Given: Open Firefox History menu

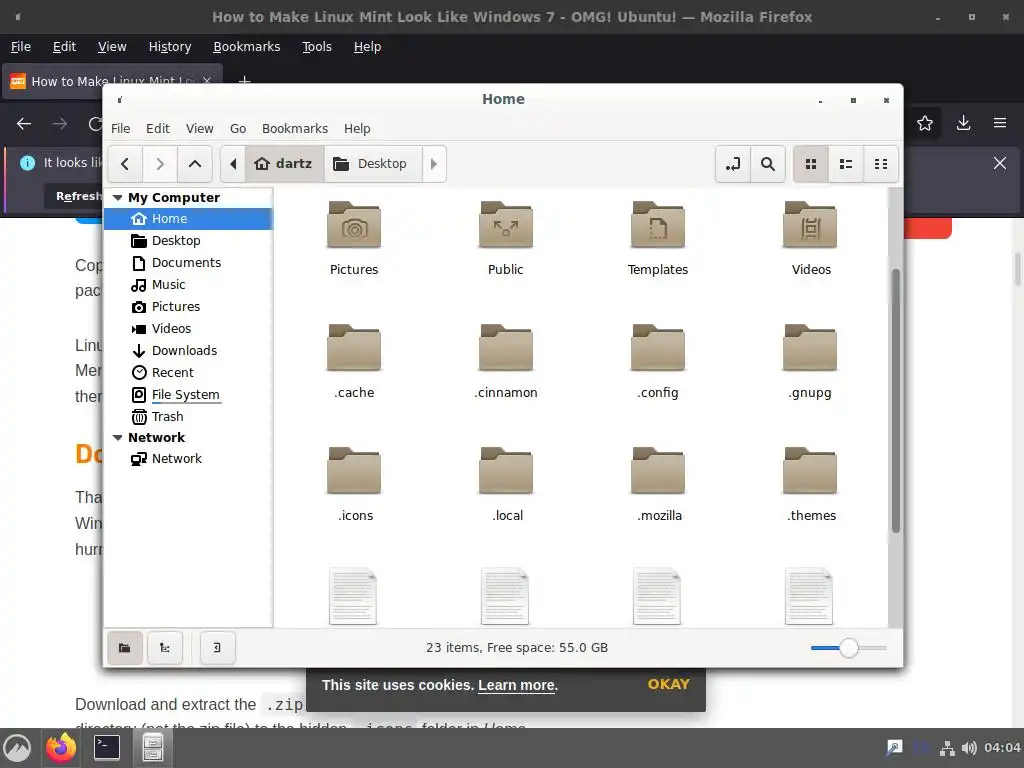Looking at the screenshot, I should coord(170,47).
